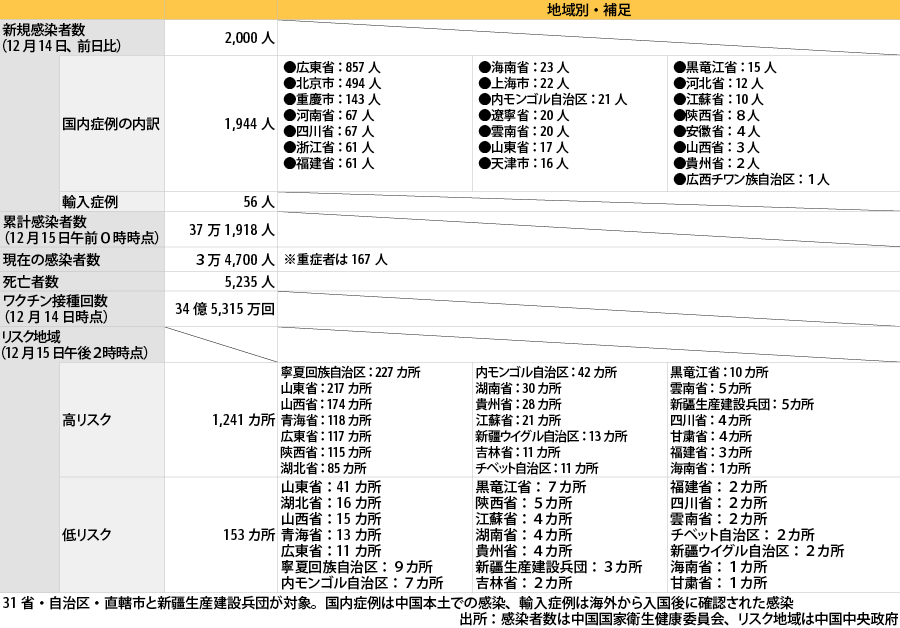This screenshot has height=628, width=900.
Task: Select the '累計感染者数' row label
Action: [x=45, y=222]
